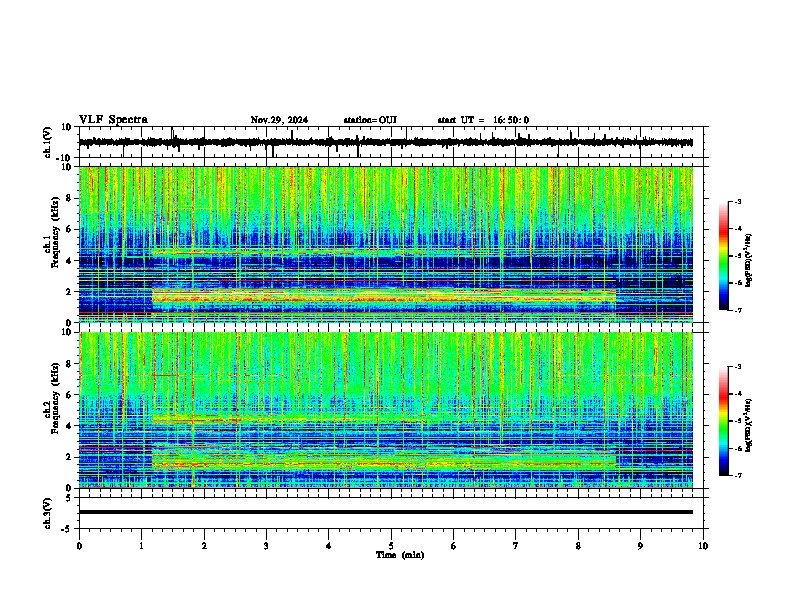Click the 'station=OUJ' label
The width and height of the screenshot is (792, 612).
click(x=370, y=120)
